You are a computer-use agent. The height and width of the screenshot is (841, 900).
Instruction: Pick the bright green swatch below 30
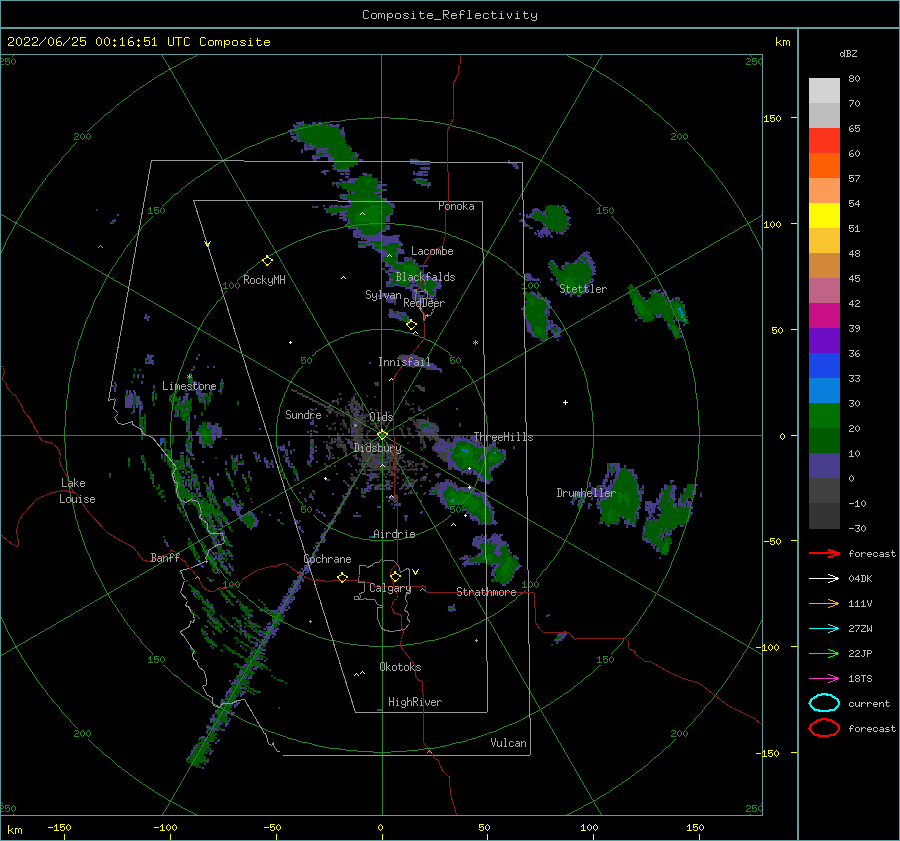pyautogui.click(x=824, y=415)
